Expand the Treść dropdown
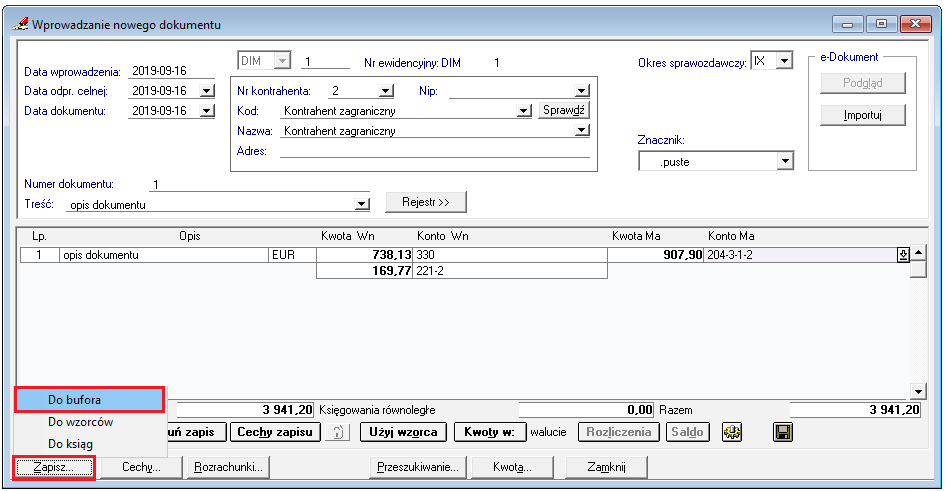This screenshot has height=491, width=946. point(362,204)
